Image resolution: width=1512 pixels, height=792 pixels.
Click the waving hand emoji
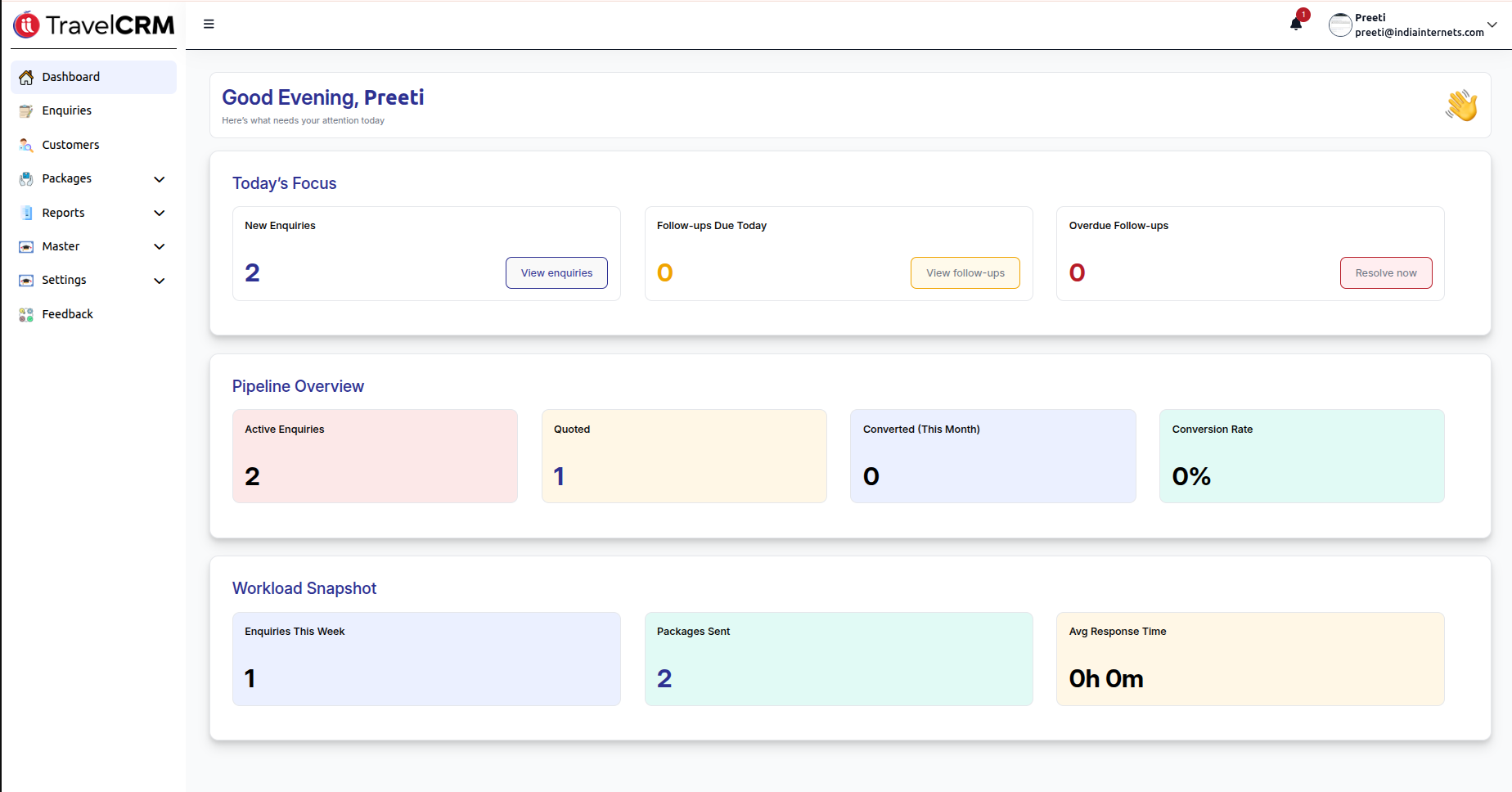pos(1461,106)
